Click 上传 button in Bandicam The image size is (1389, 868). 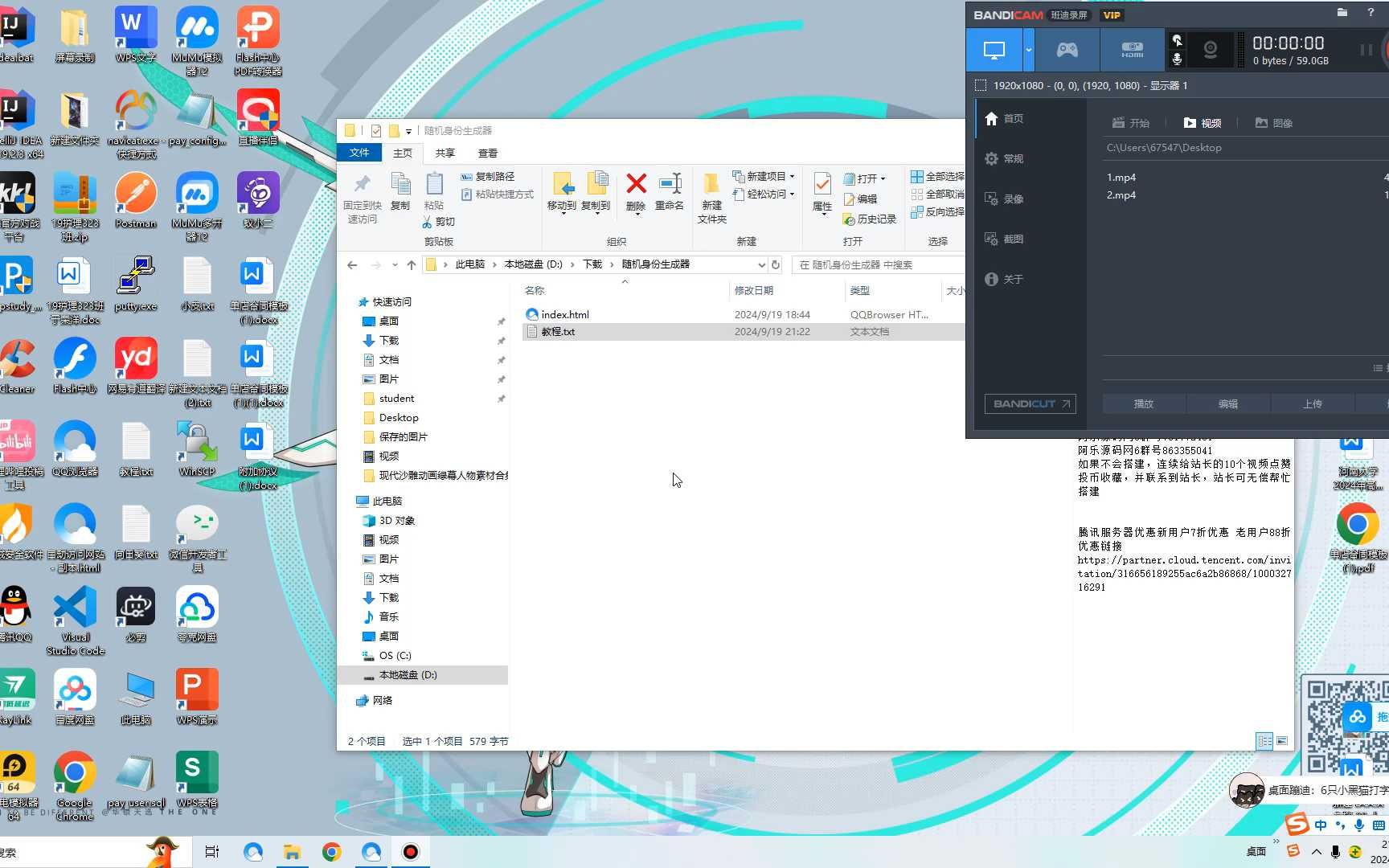(1313, 403)
